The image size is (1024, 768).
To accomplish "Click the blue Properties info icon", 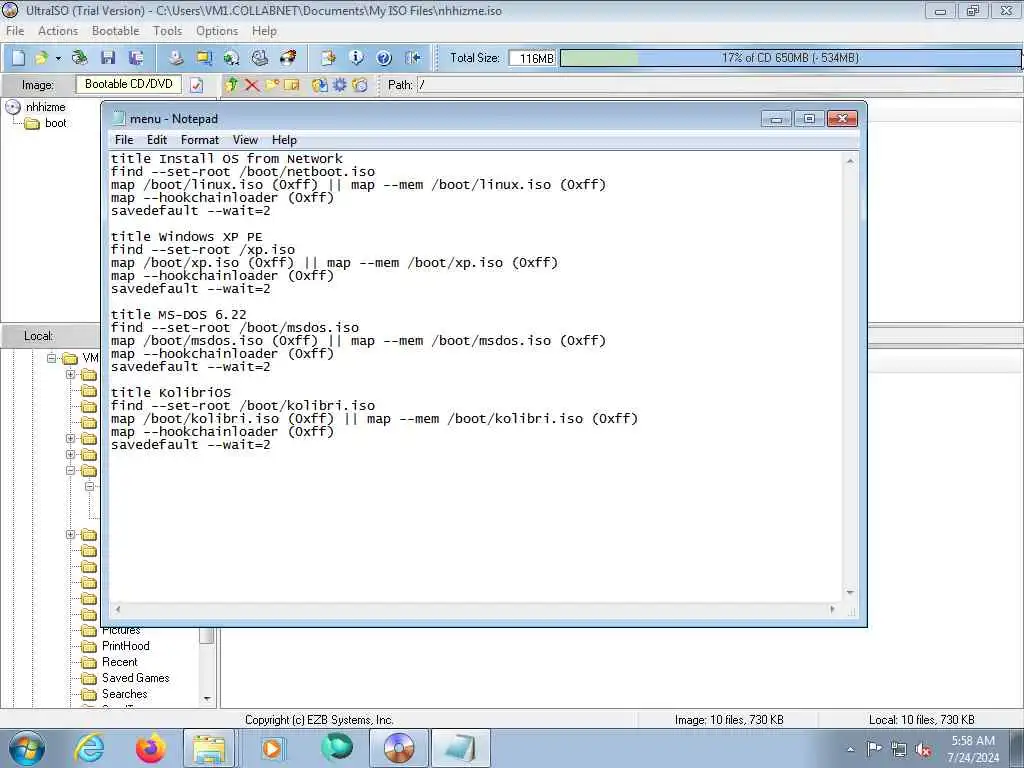I will pos(356,58).
